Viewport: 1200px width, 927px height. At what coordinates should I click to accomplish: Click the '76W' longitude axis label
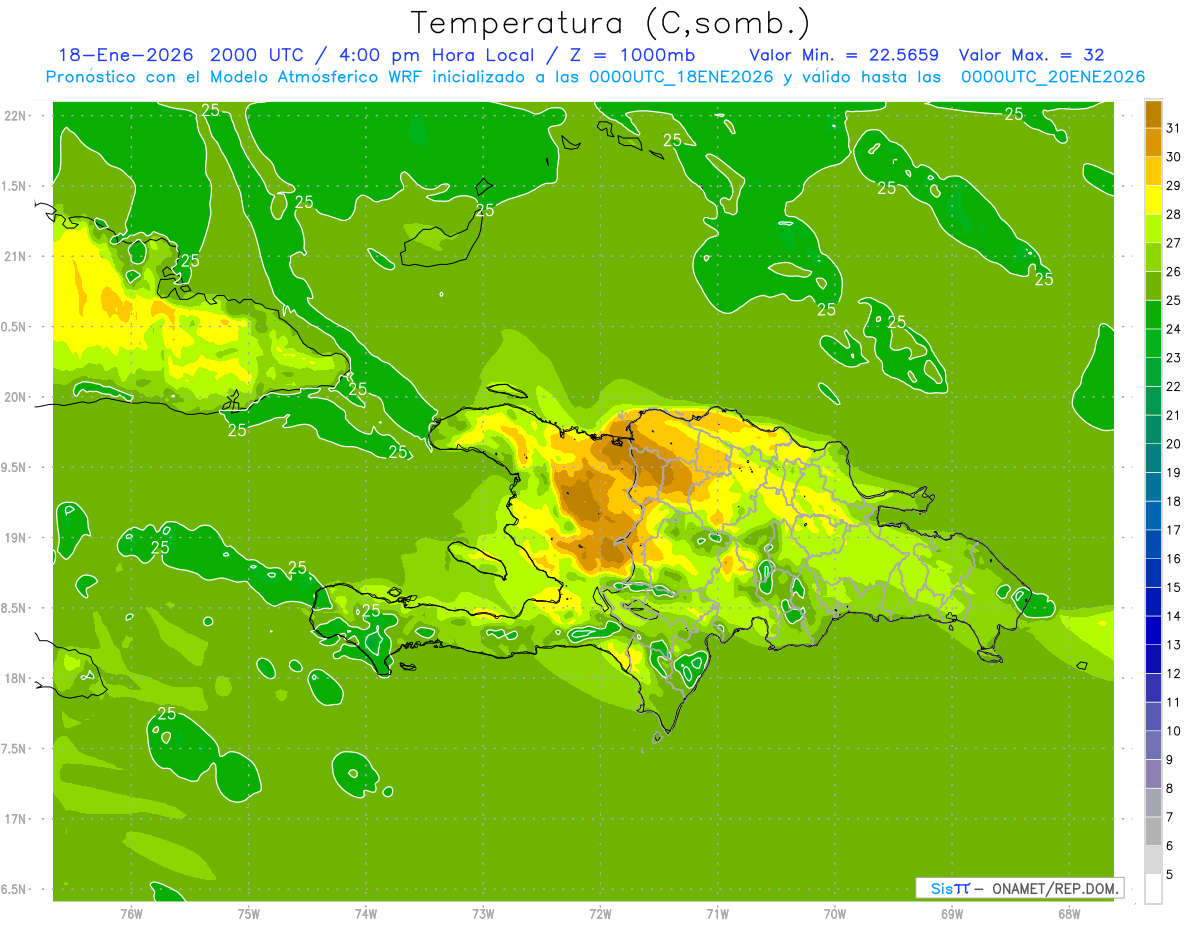pyautogui.click(x=131, y=914)
